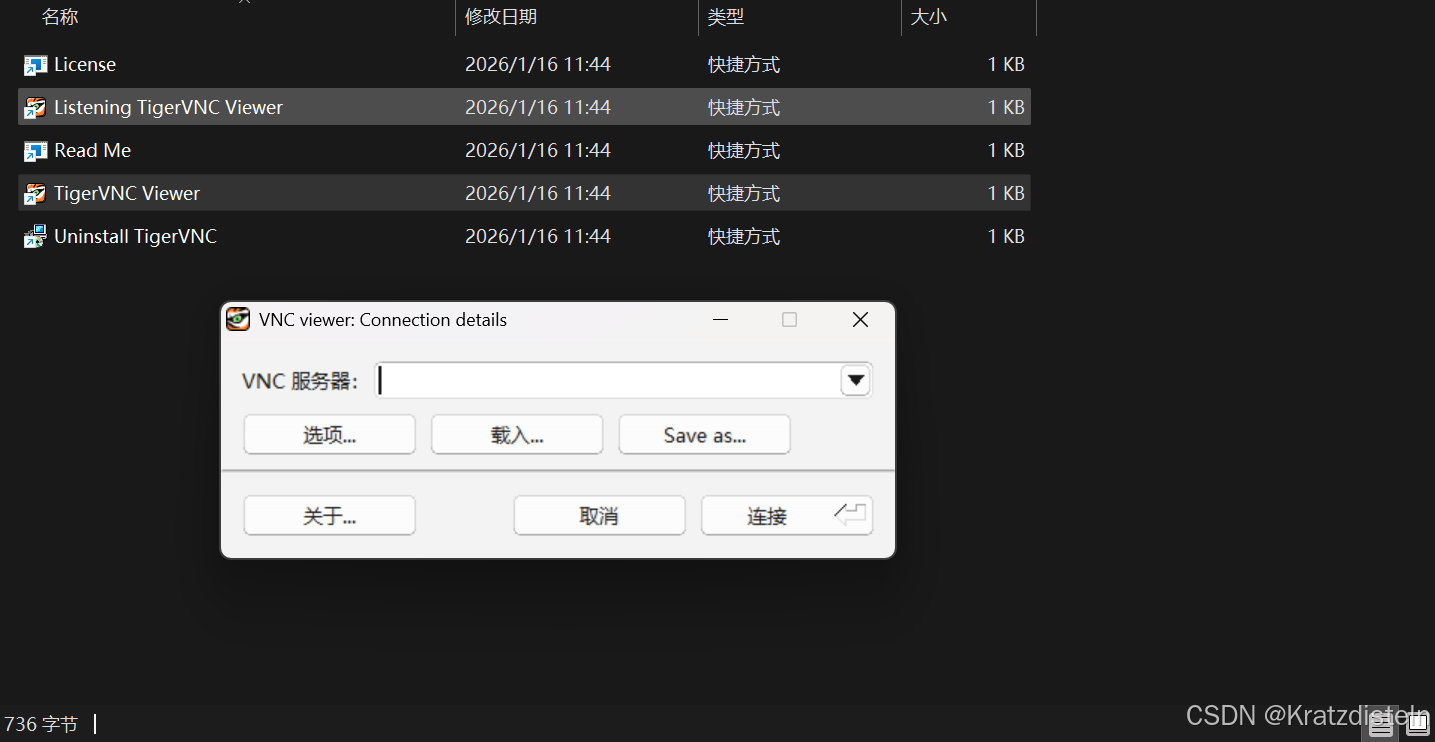This screenshot has height=742, width=1435.
Task: Minimize the VNC viewer Connection details dialog
Action: pos(721,320)
